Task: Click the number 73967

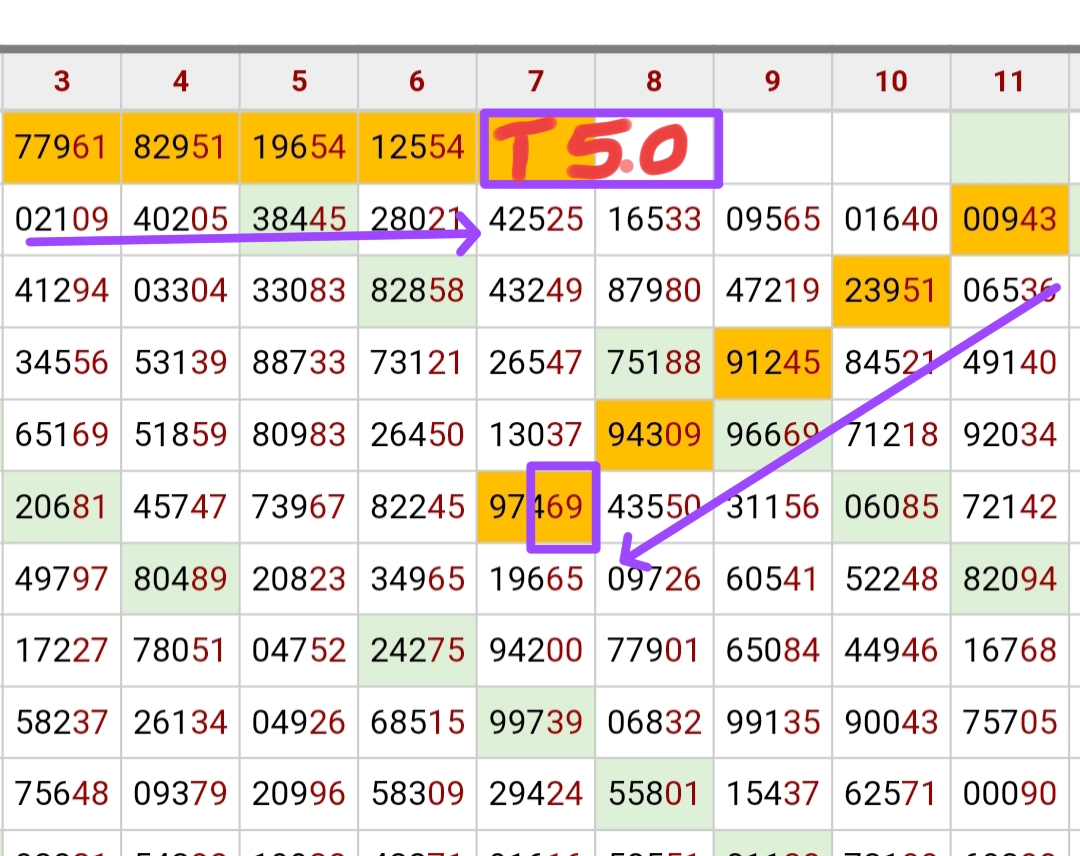Action: pos(299,507)
